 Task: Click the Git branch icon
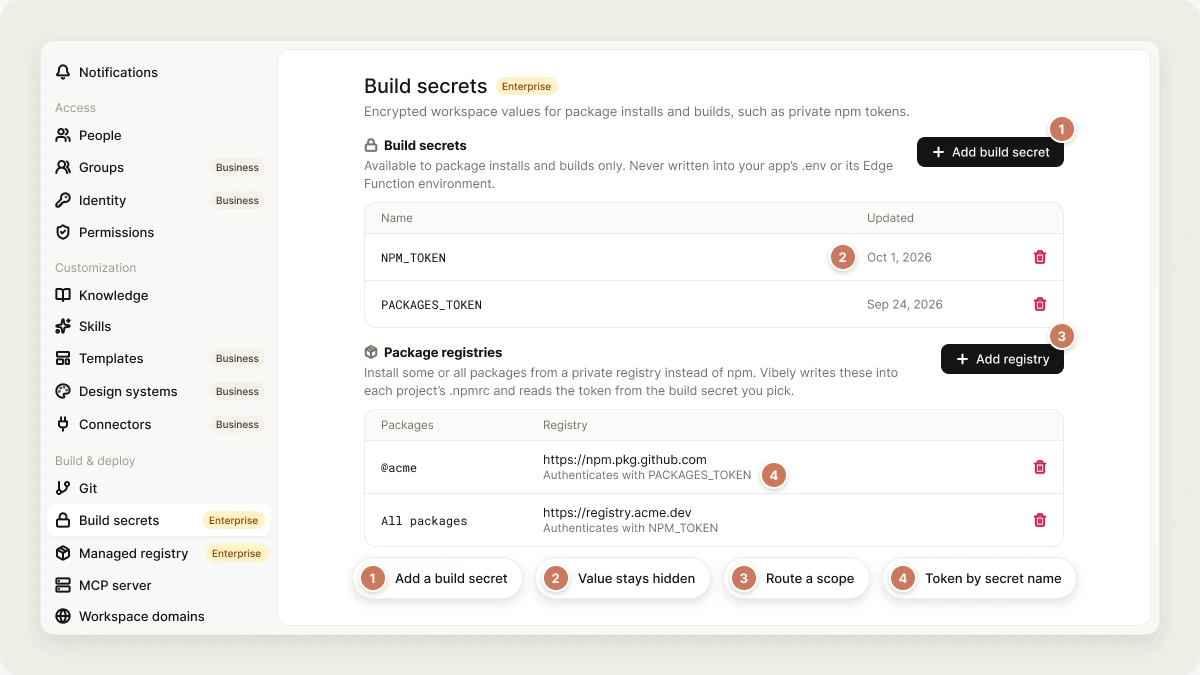pos(63,488)
